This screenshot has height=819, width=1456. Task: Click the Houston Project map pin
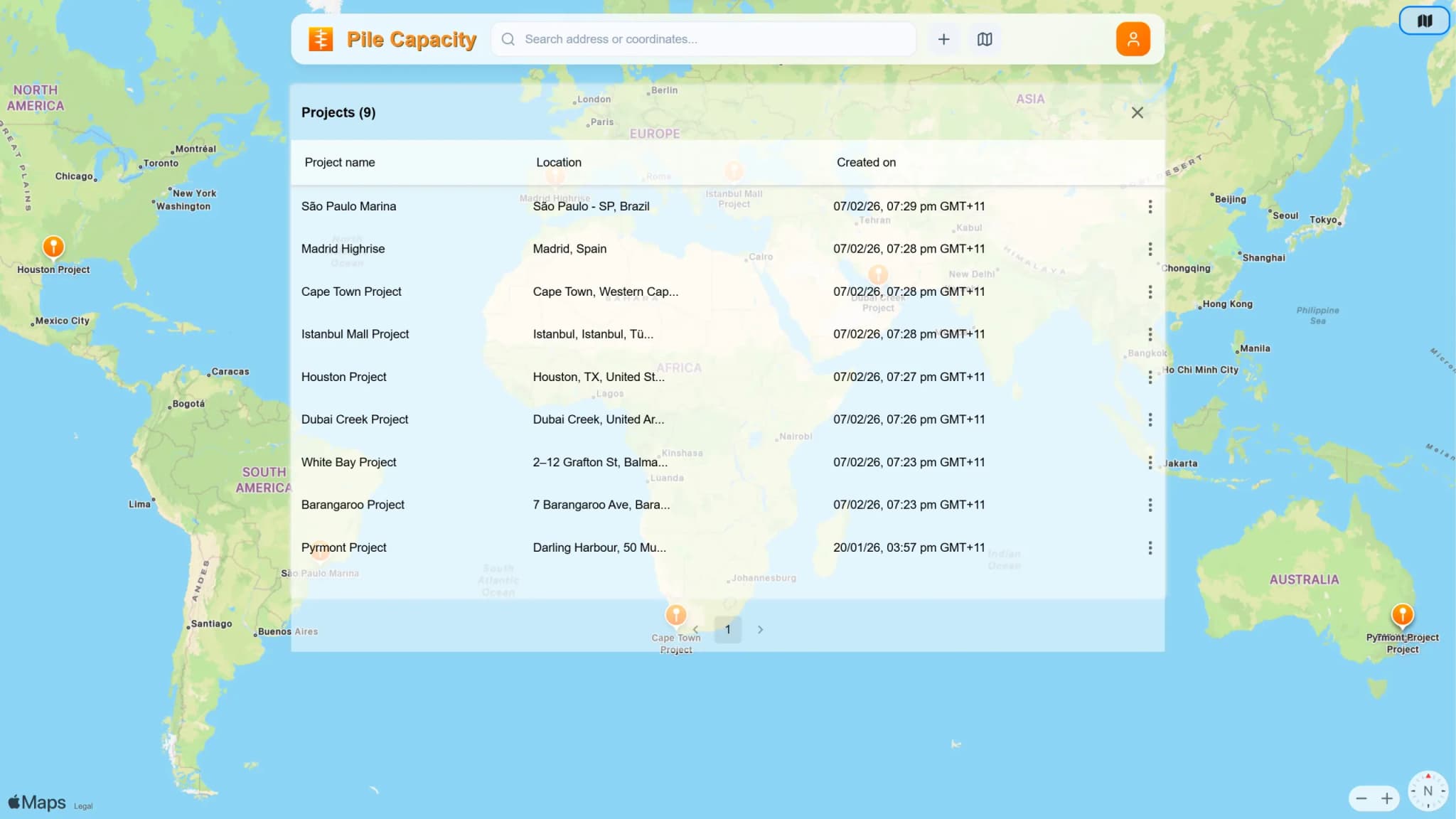(x=53, y=247)
